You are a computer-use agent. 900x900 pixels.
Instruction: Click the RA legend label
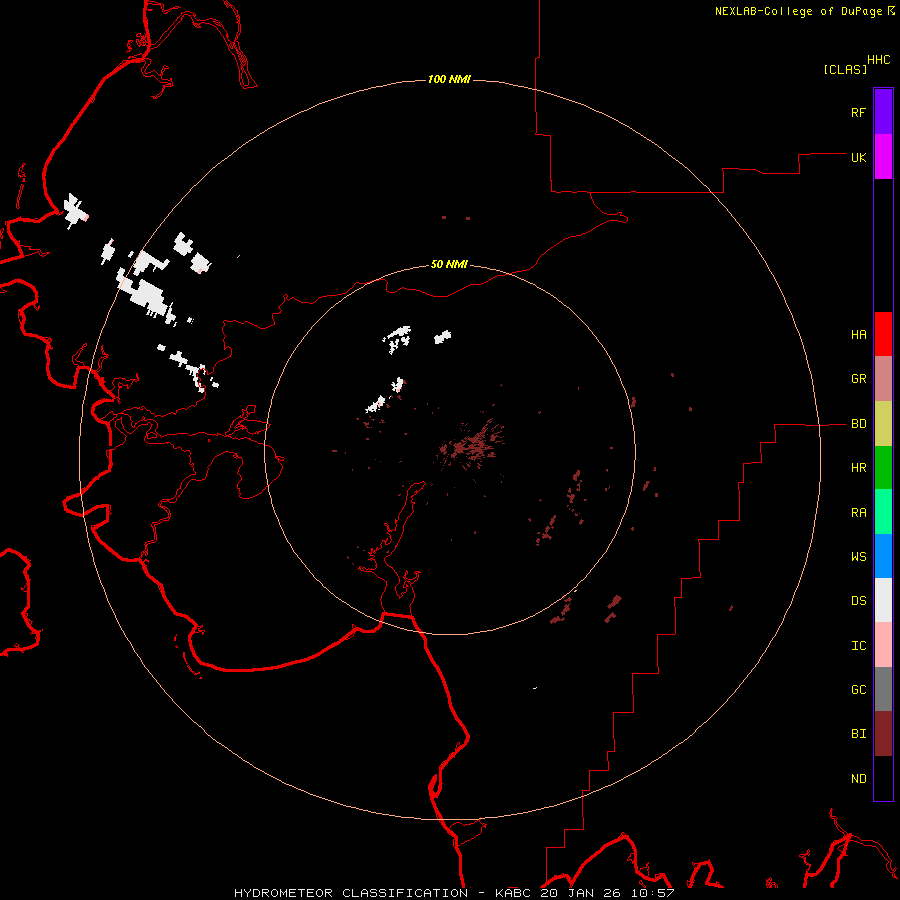coord(858,512)
